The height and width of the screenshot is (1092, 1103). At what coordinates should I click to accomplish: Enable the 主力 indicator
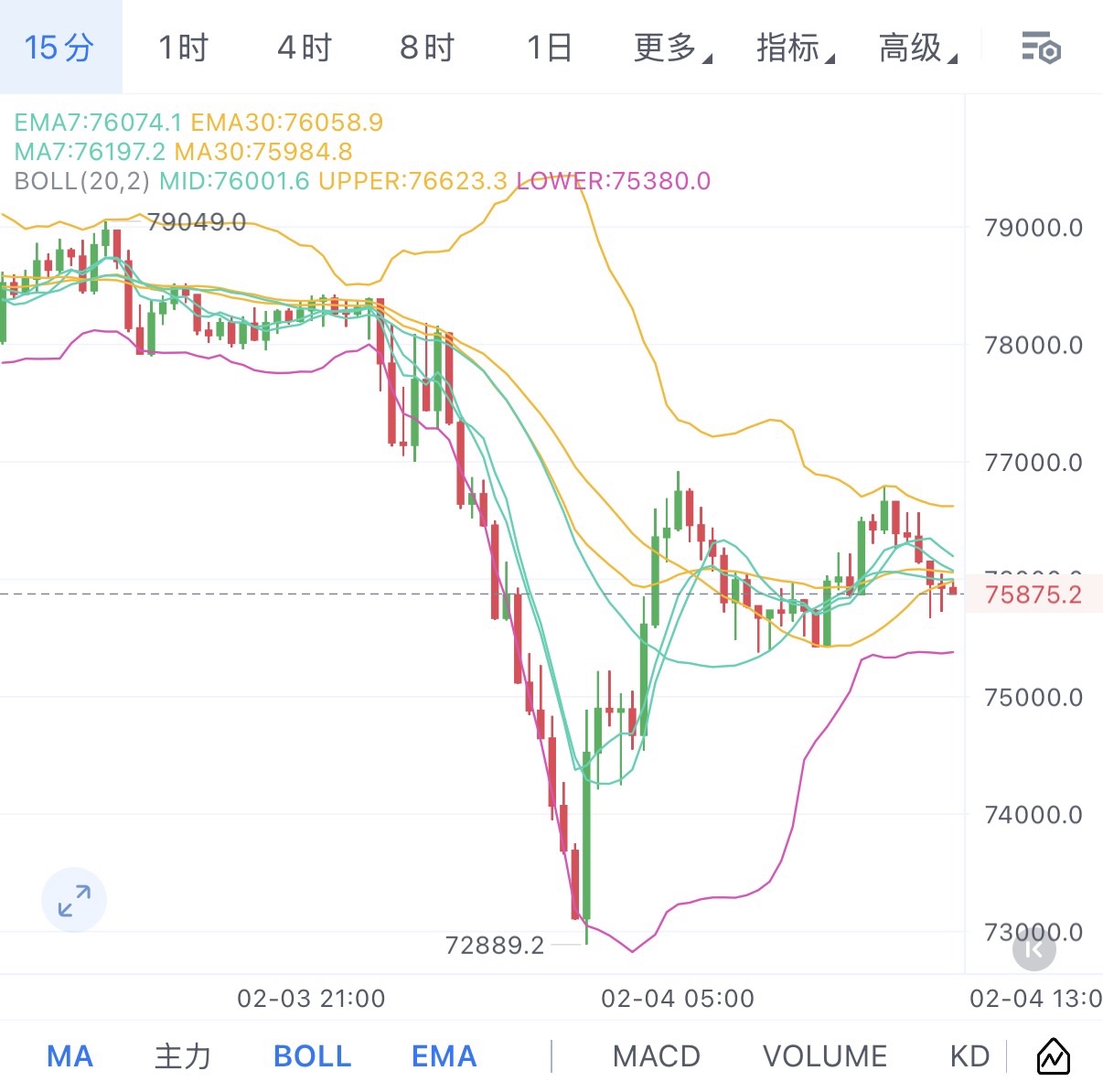(x=183, y=1056)
